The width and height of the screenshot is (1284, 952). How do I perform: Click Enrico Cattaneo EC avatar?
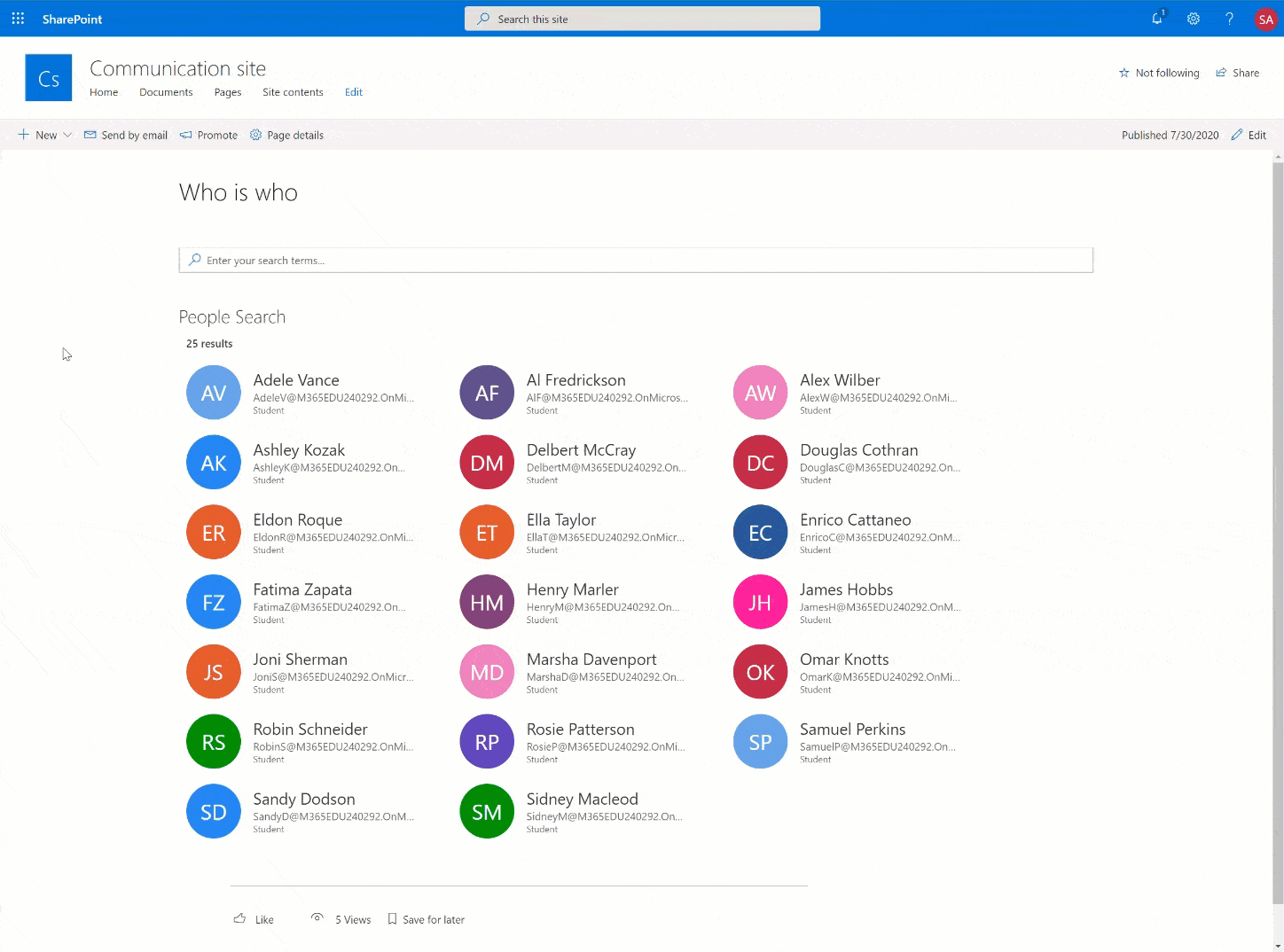(x=761, y=532)
